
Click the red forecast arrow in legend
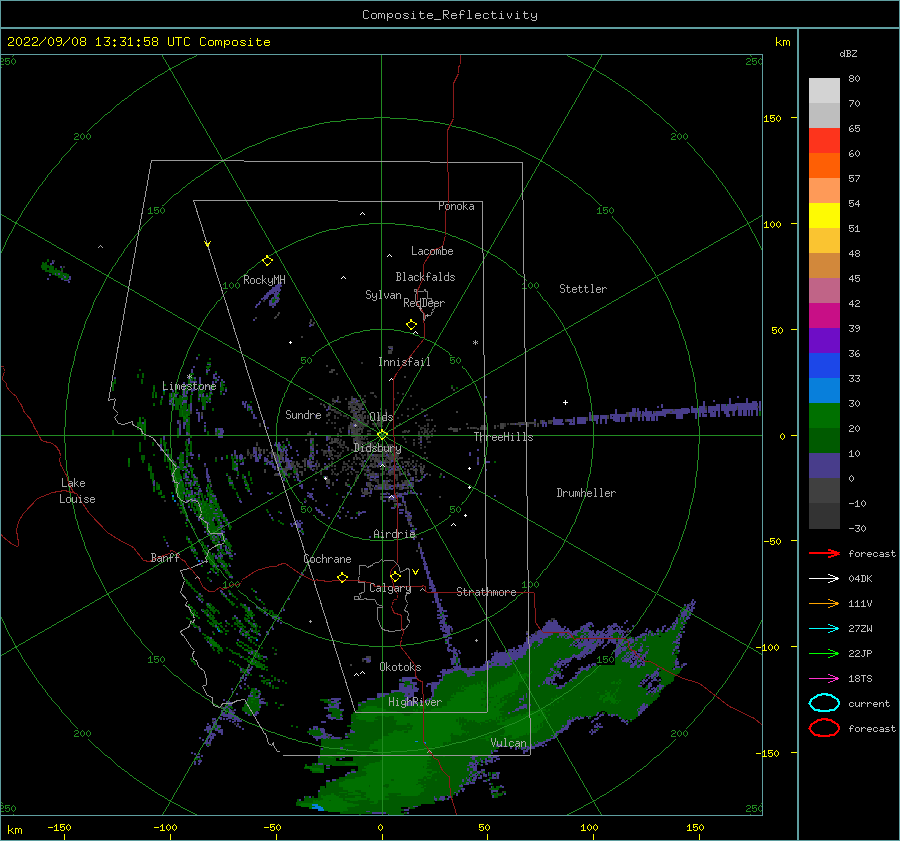[824, 553]
